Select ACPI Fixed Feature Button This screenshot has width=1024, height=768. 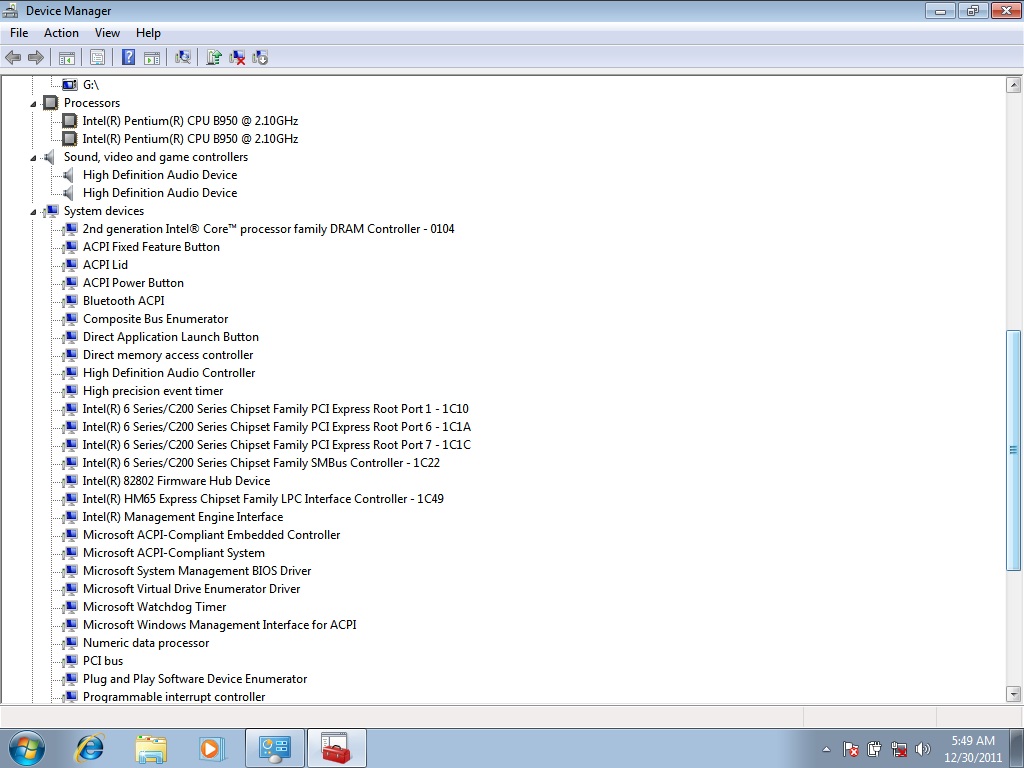152,247
